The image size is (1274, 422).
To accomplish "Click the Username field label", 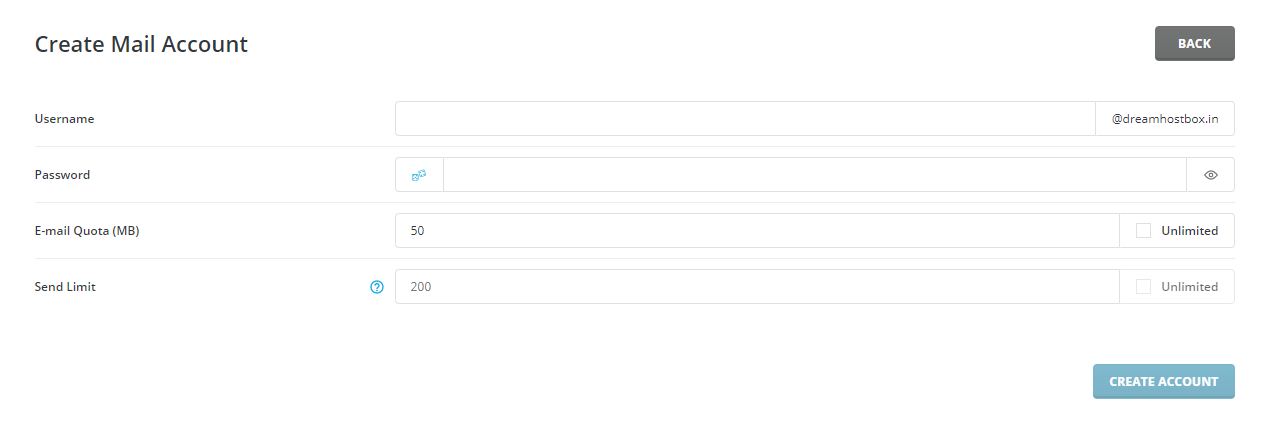I will [64, 118].
